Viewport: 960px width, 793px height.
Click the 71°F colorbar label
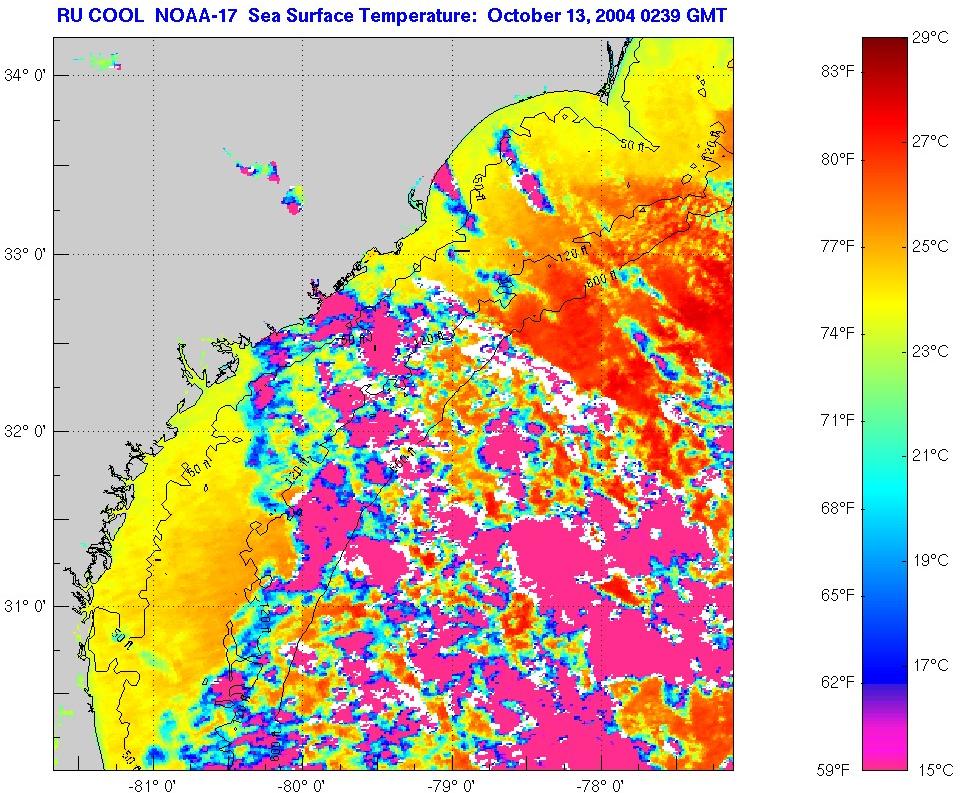[x=837, y=420]
